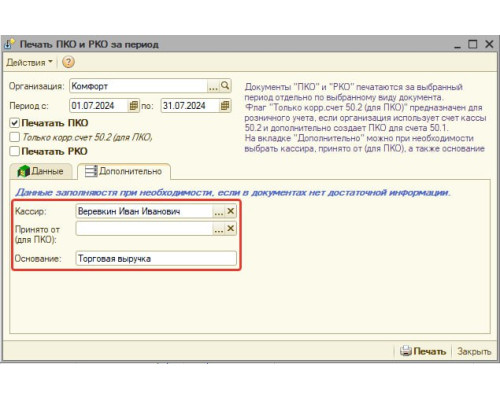The height and width of the screenshot is (400, 500).
Task: Click the Печать printer button
Action: pyautogui.click(x=423, y=351)
